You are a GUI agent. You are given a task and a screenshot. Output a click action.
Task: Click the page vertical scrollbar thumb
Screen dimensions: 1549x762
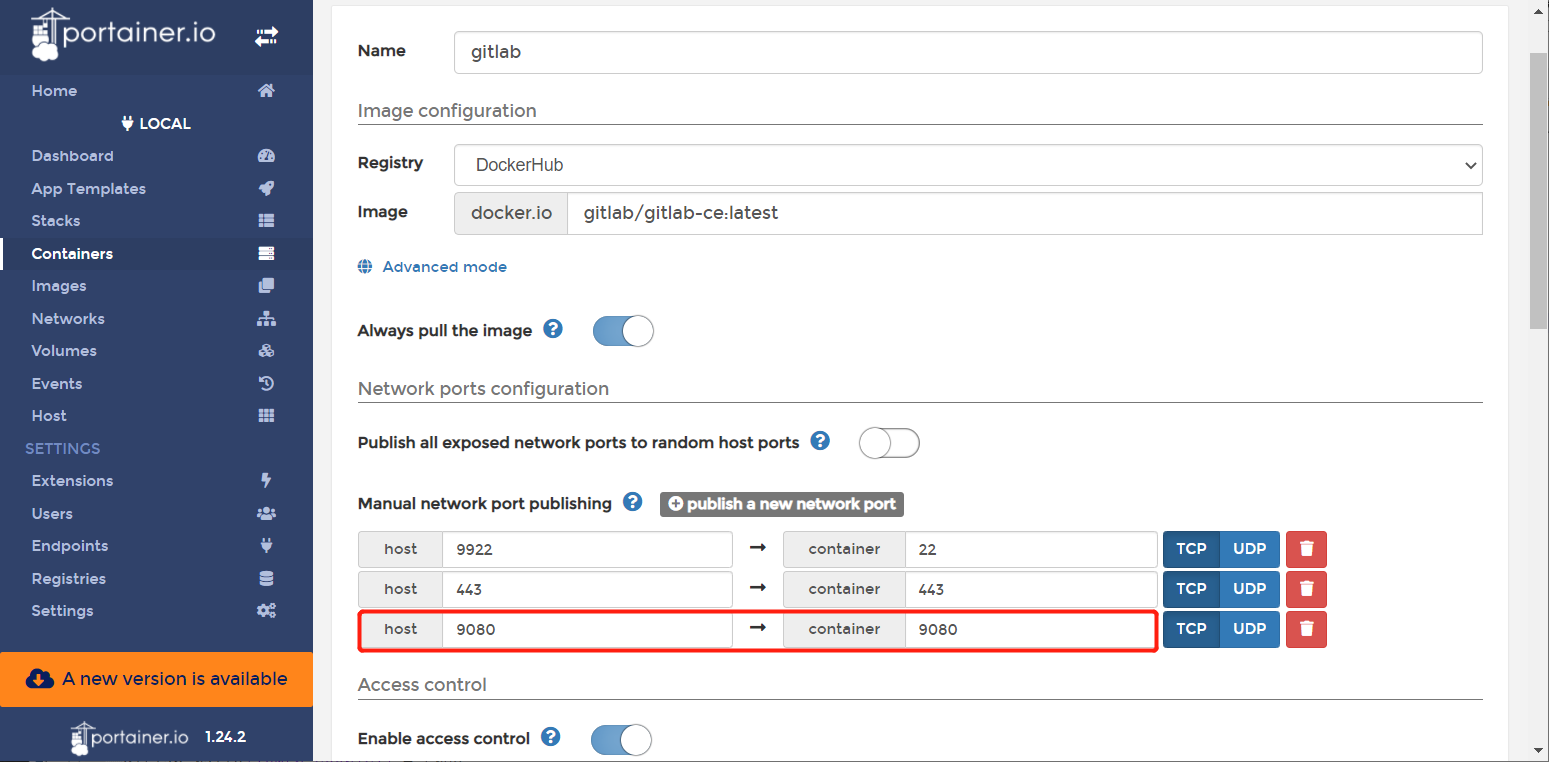click(x=1539, y=190)
